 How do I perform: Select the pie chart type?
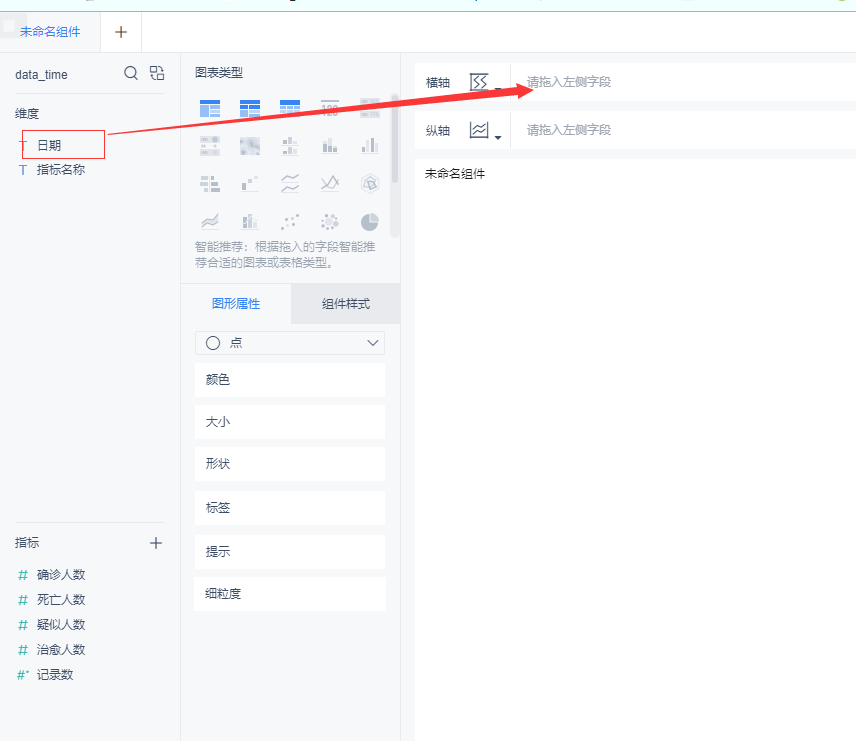(370, 222)
